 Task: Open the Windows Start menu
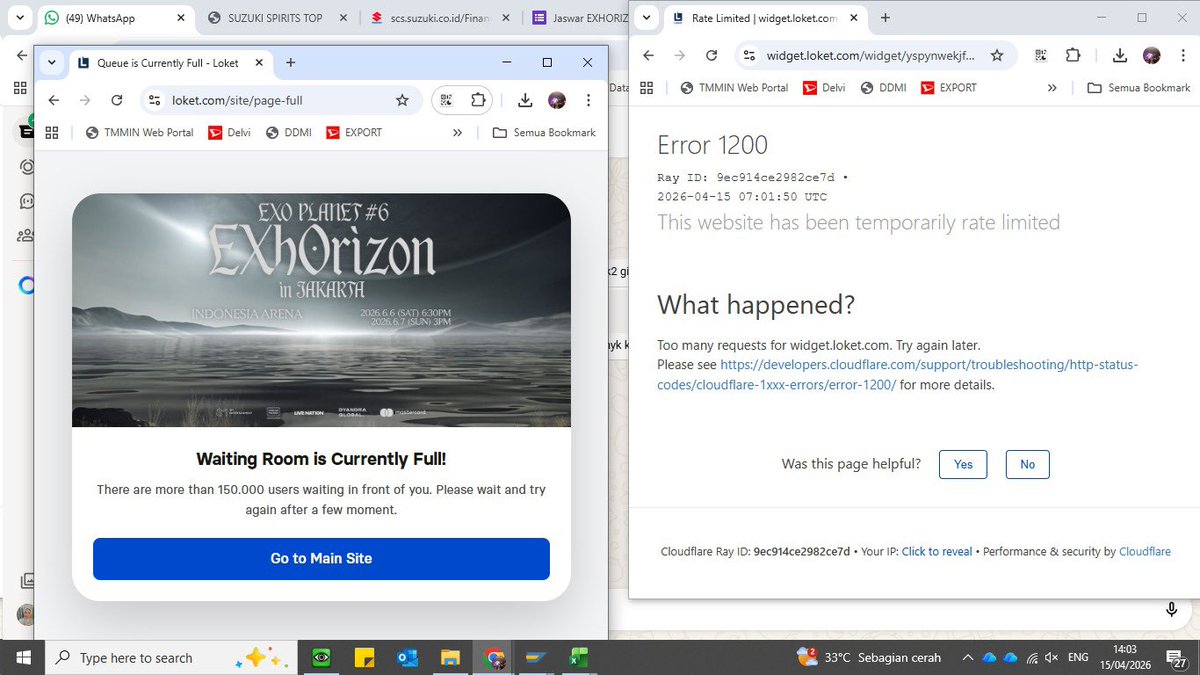22,658
